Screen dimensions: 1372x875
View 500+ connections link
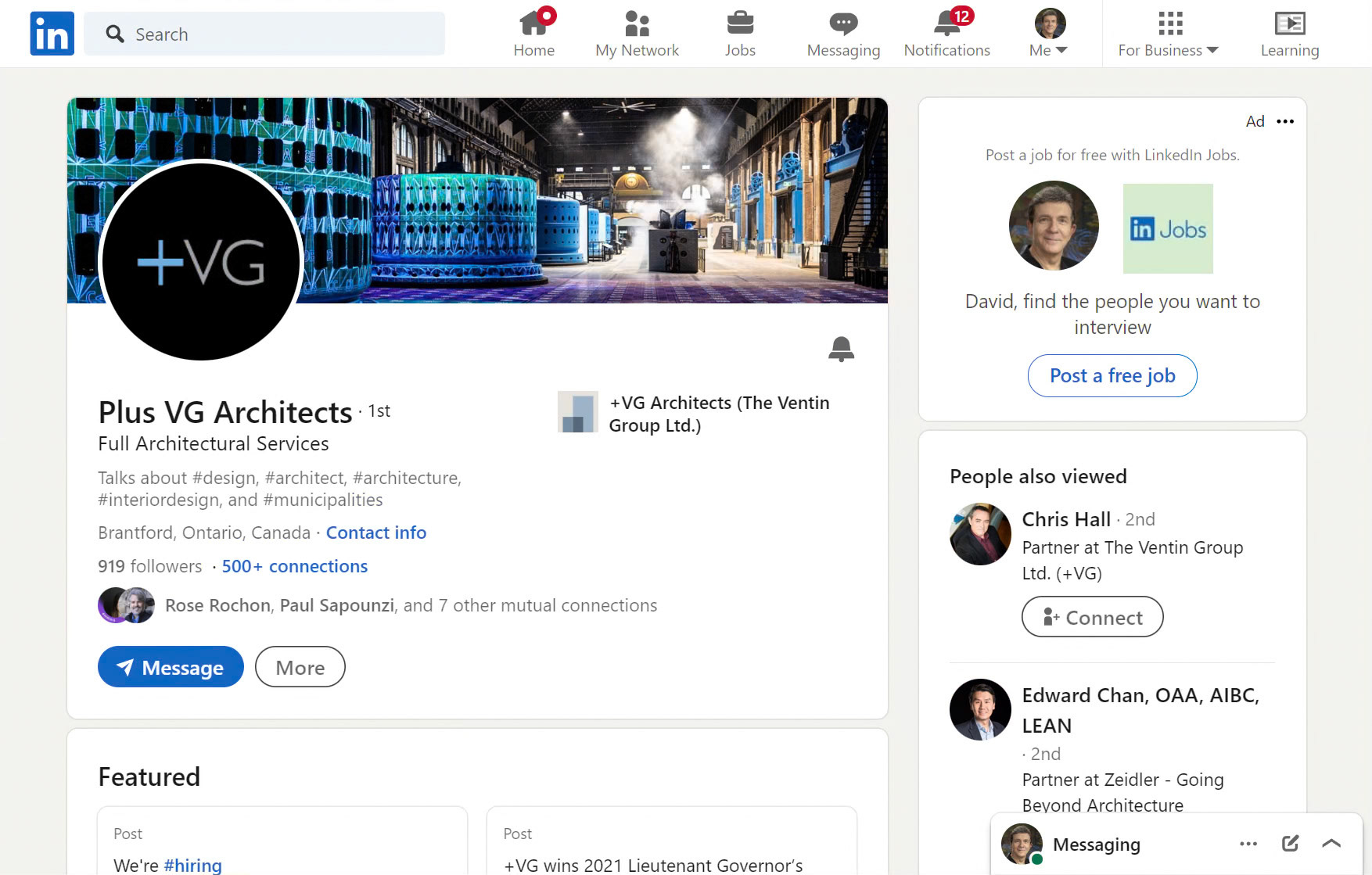[295, 566]
